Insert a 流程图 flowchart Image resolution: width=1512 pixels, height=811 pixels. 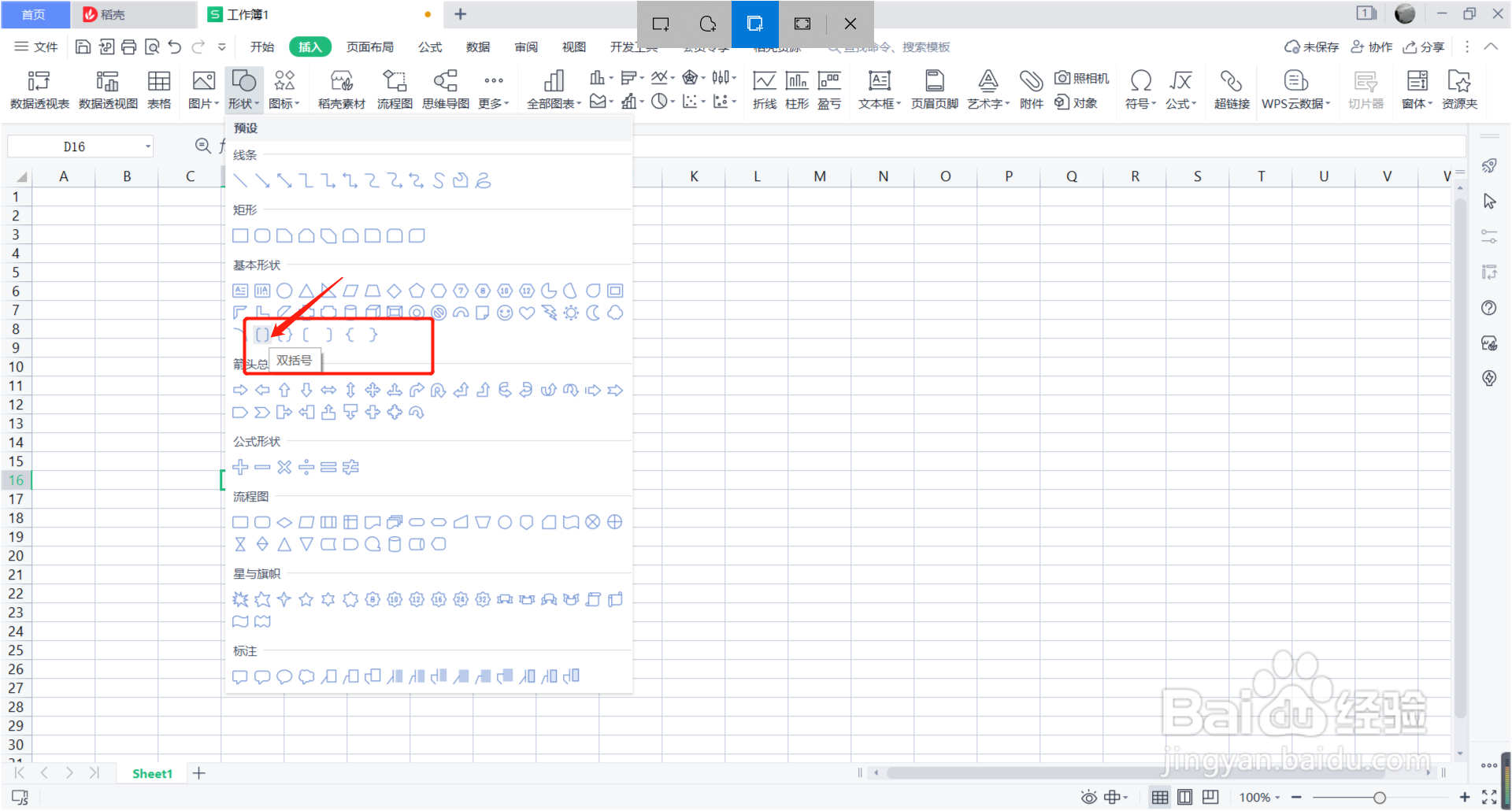395,90
